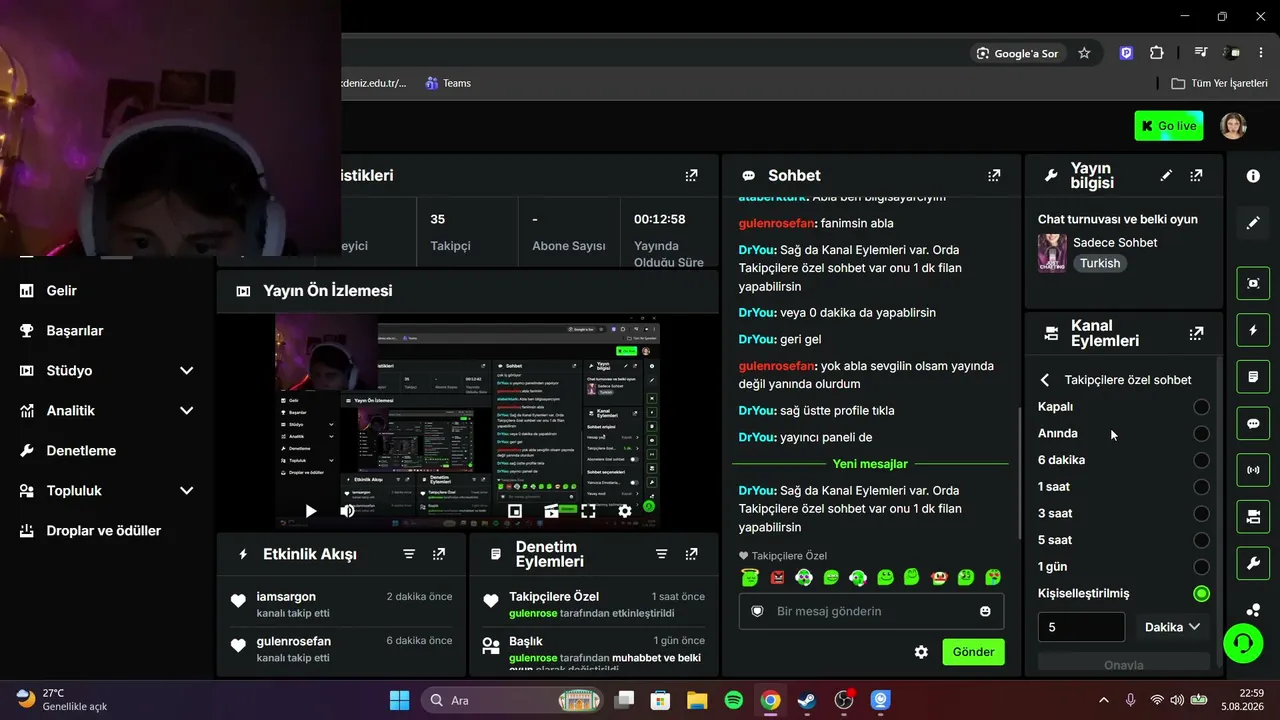The width and height of the screenshot is (1280, 720).
Task: Focus the custom minutes input field
Action: click(1081, 627)
